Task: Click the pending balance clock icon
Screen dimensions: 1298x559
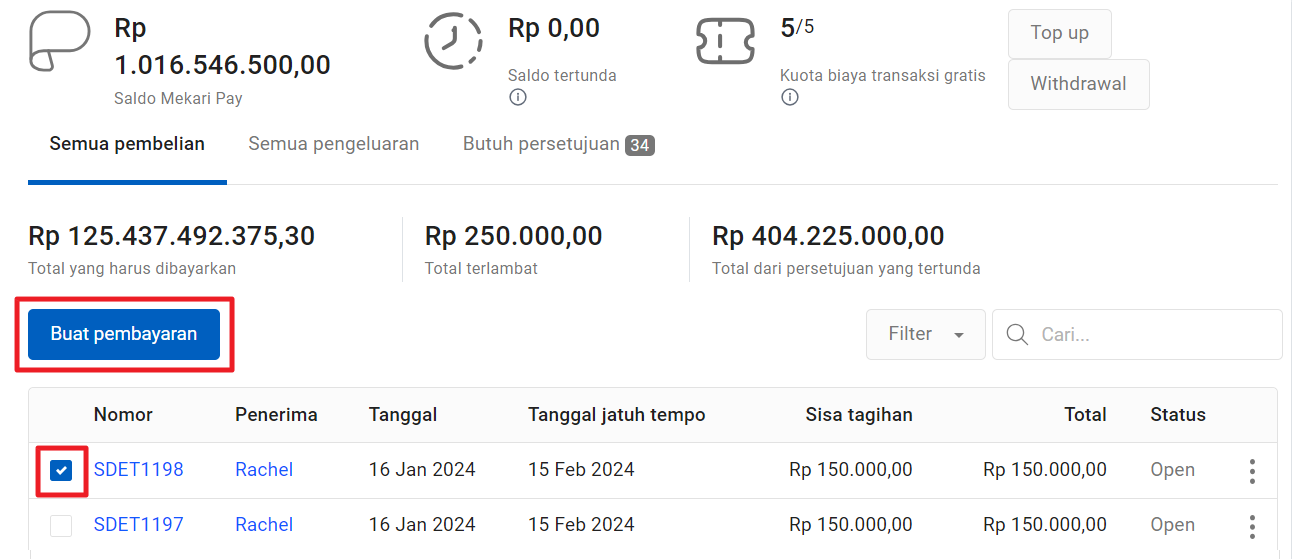Action: pos(454,42)
